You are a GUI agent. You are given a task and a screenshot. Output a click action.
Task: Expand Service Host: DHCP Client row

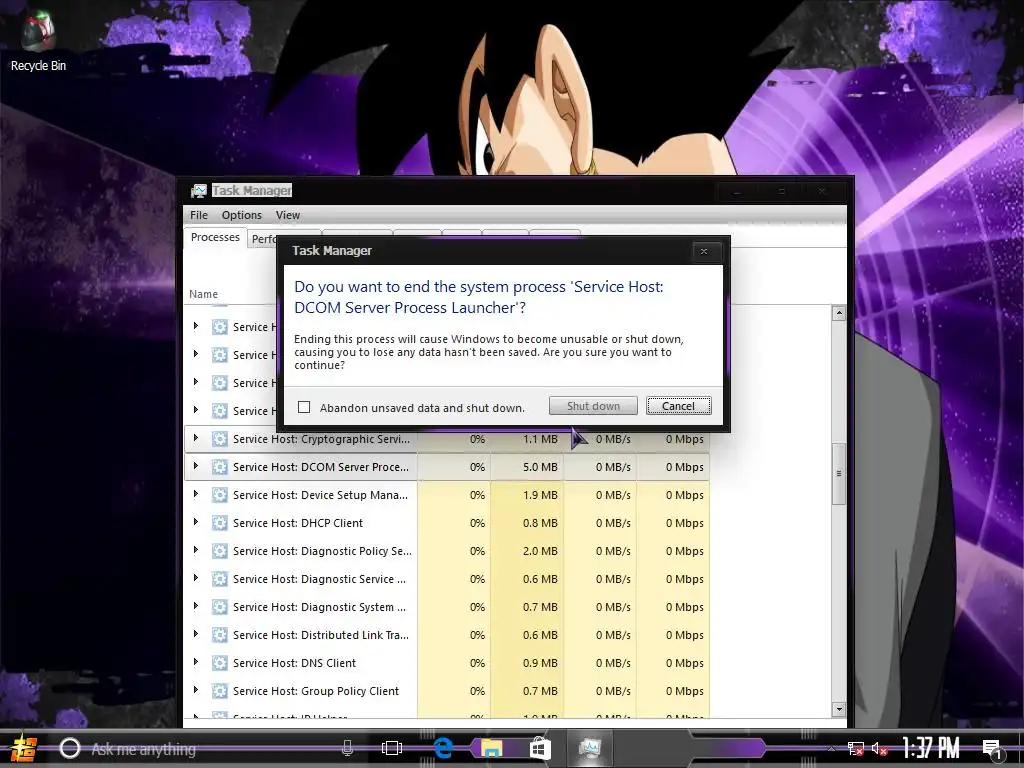click(x=195, y=522)
